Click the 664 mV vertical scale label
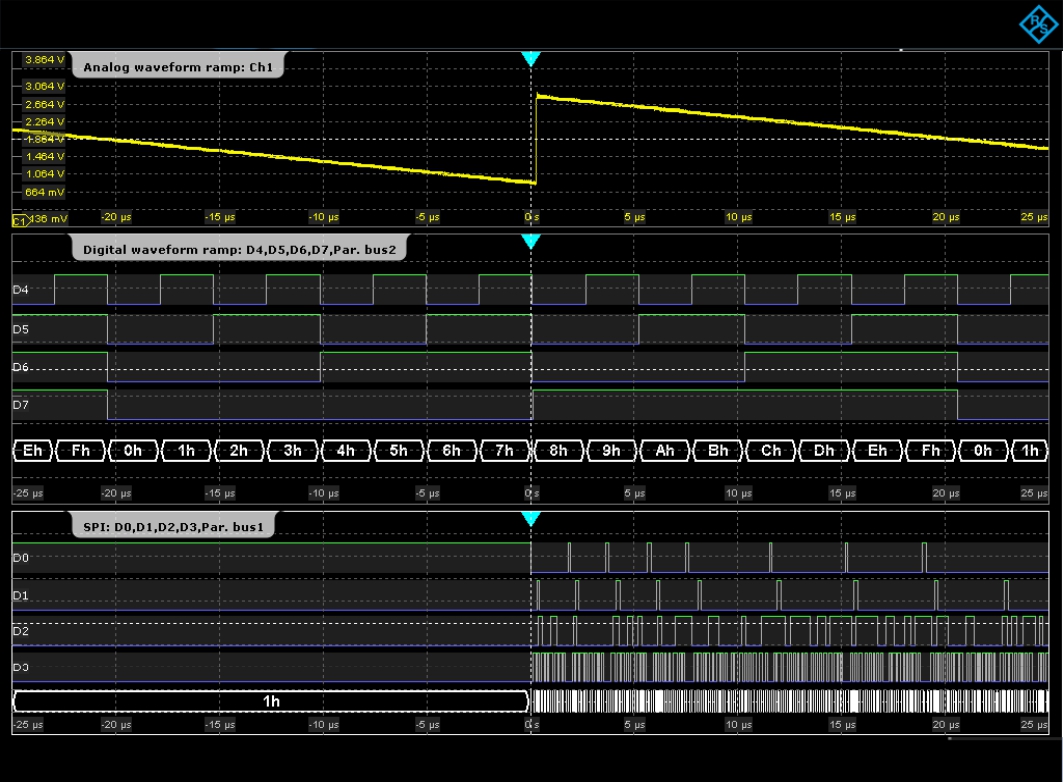Screen dimensions: 1063x783 point(44,193)
